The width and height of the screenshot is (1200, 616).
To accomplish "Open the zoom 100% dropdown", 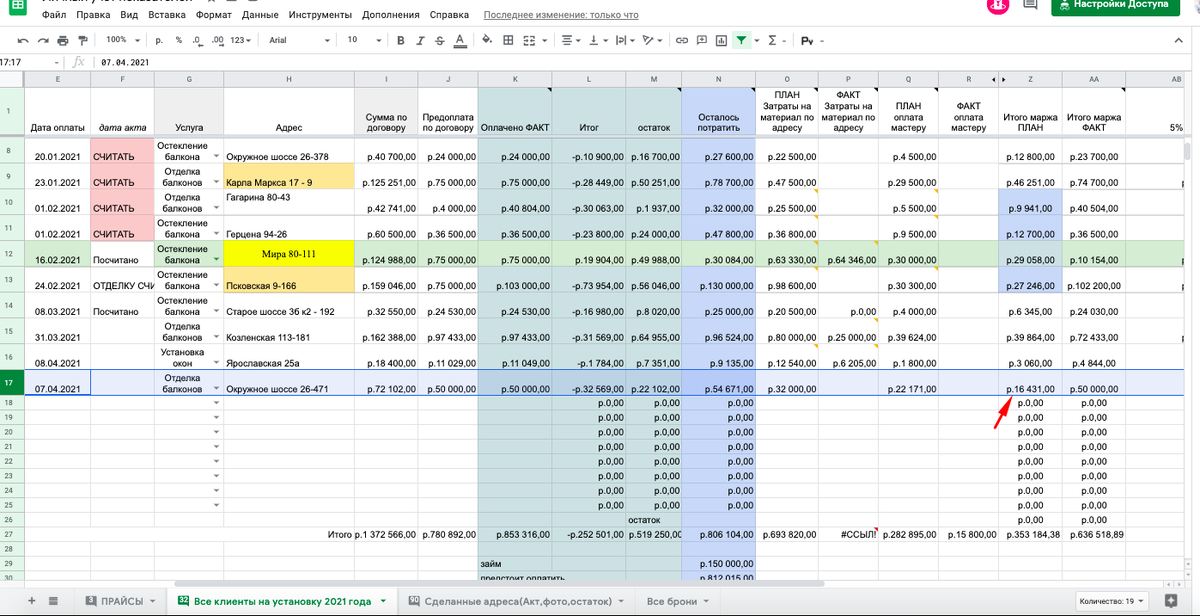I will (x=123, y=40).
